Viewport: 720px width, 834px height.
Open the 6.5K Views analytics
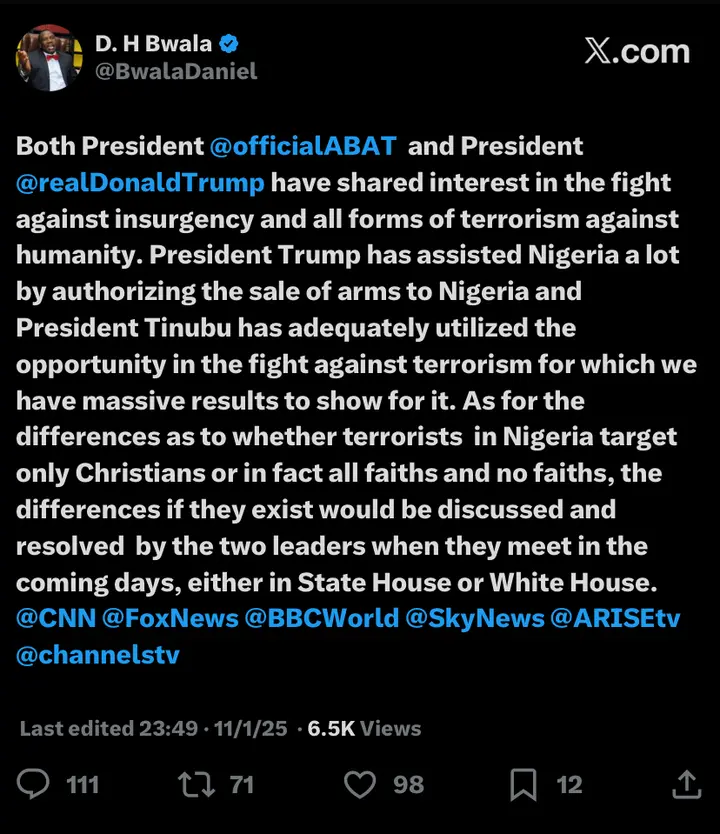tap(364, 728)
